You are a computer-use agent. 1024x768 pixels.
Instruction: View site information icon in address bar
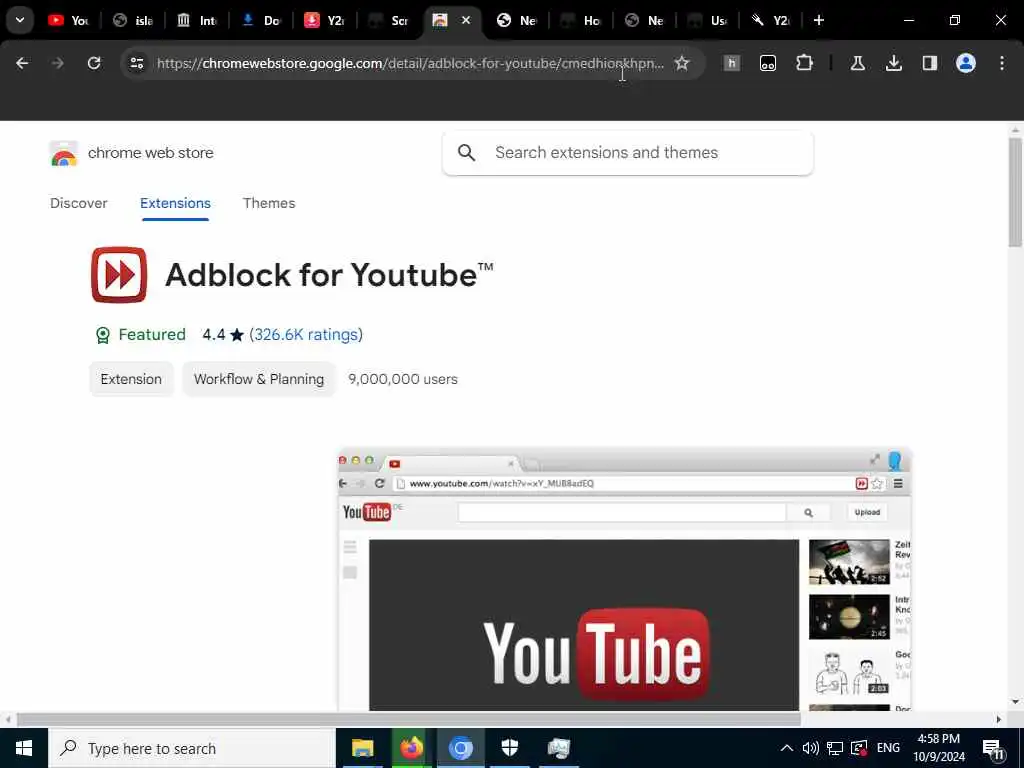[137, 63]
